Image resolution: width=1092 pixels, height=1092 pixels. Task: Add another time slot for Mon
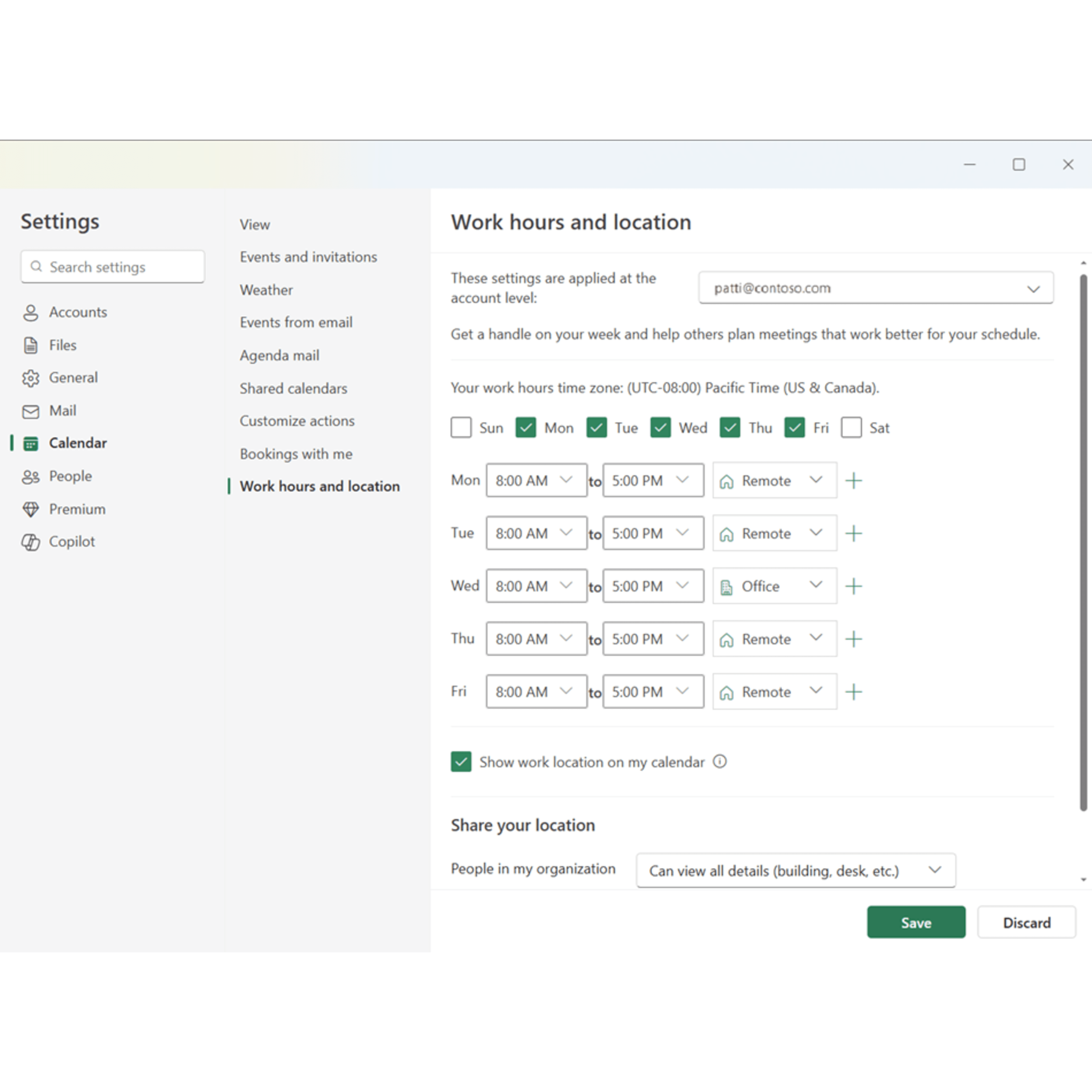coord(853,480)
